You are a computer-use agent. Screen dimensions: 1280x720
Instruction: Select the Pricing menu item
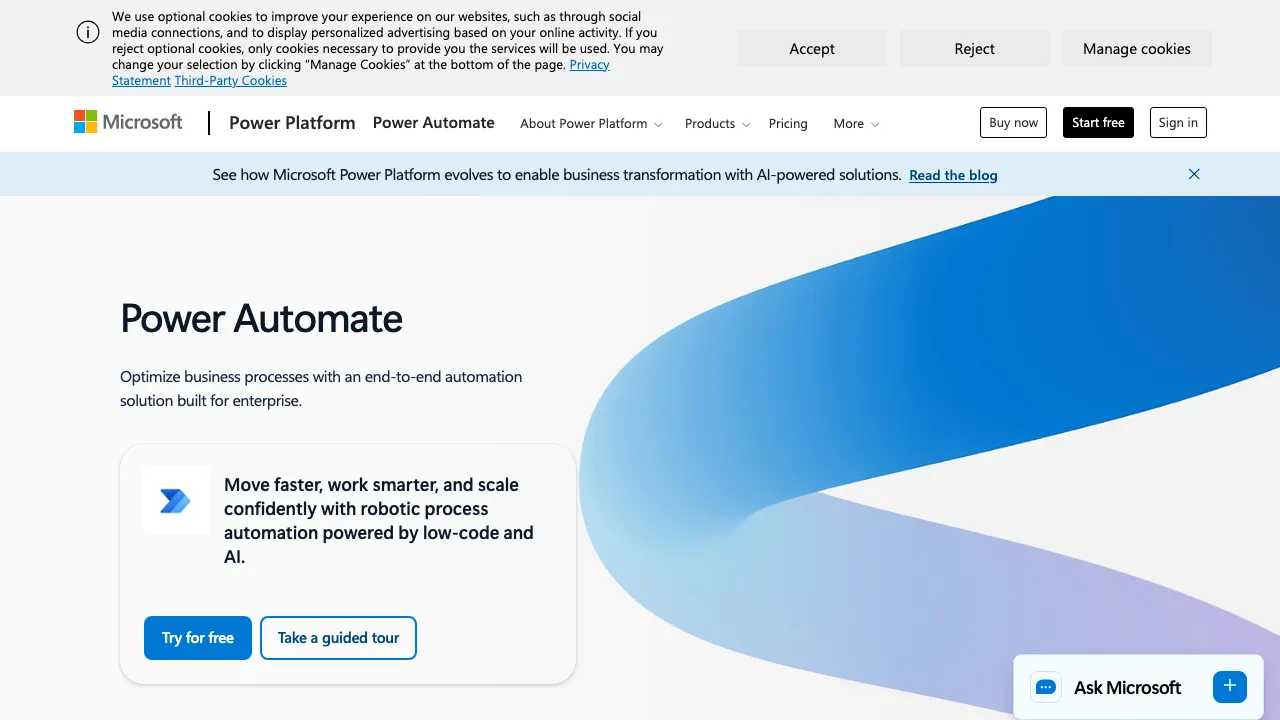pyautogui.click(x=788, y=124)
